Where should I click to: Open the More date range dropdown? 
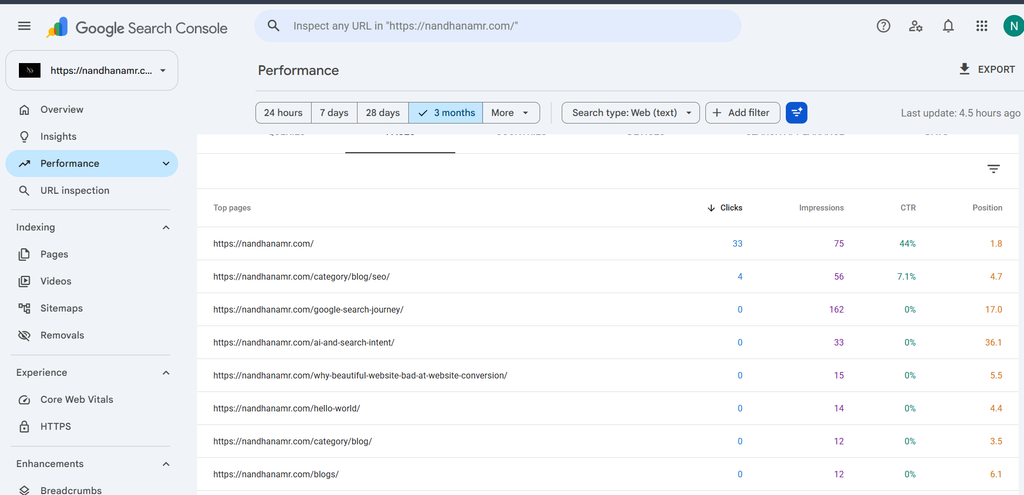coord(511,113)
